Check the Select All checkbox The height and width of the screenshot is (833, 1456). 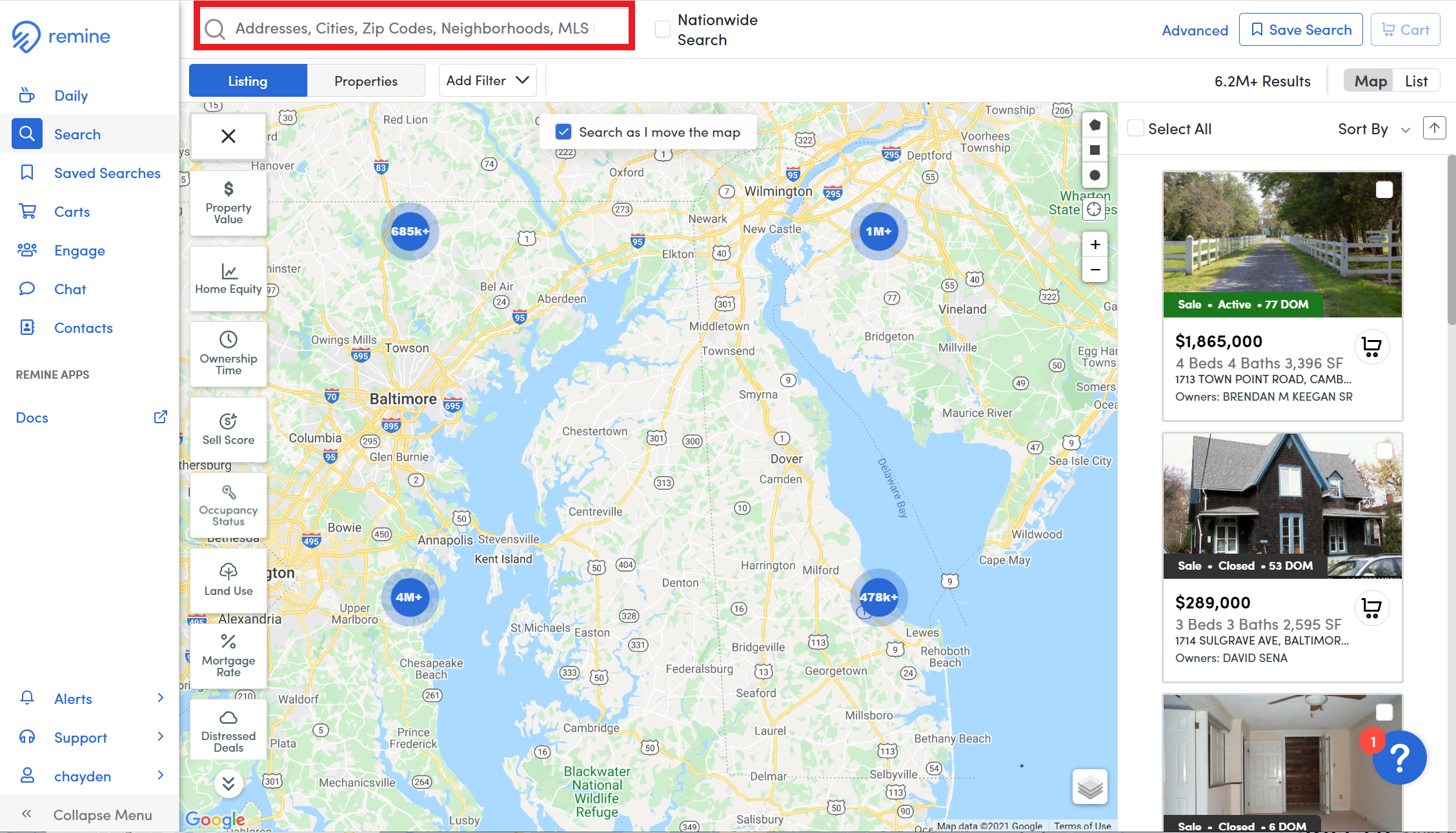click(x=1136, y=128)
